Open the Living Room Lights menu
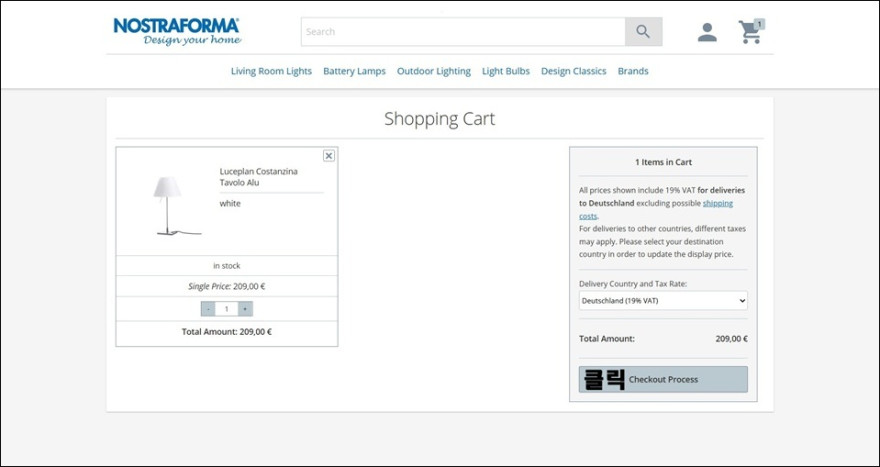This screenshot has width=880, height=467. [x=271, y=71]
